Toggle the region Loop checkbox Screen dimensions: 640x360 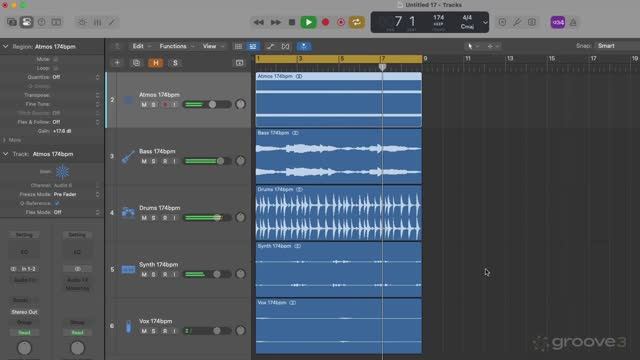[x=55, y=68]
